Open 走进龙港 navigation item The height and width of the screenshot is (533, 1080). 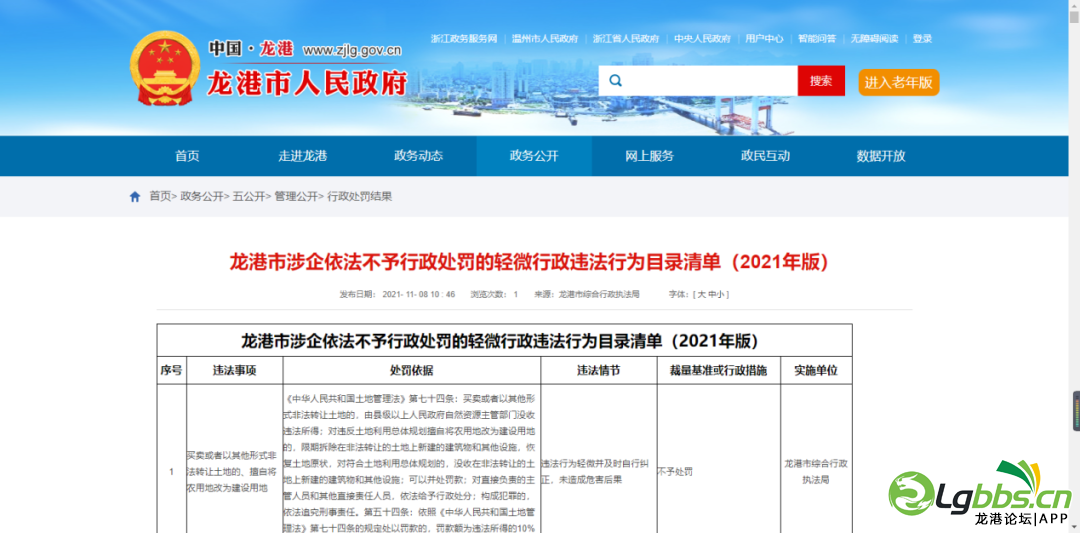(x=303, y=156)
